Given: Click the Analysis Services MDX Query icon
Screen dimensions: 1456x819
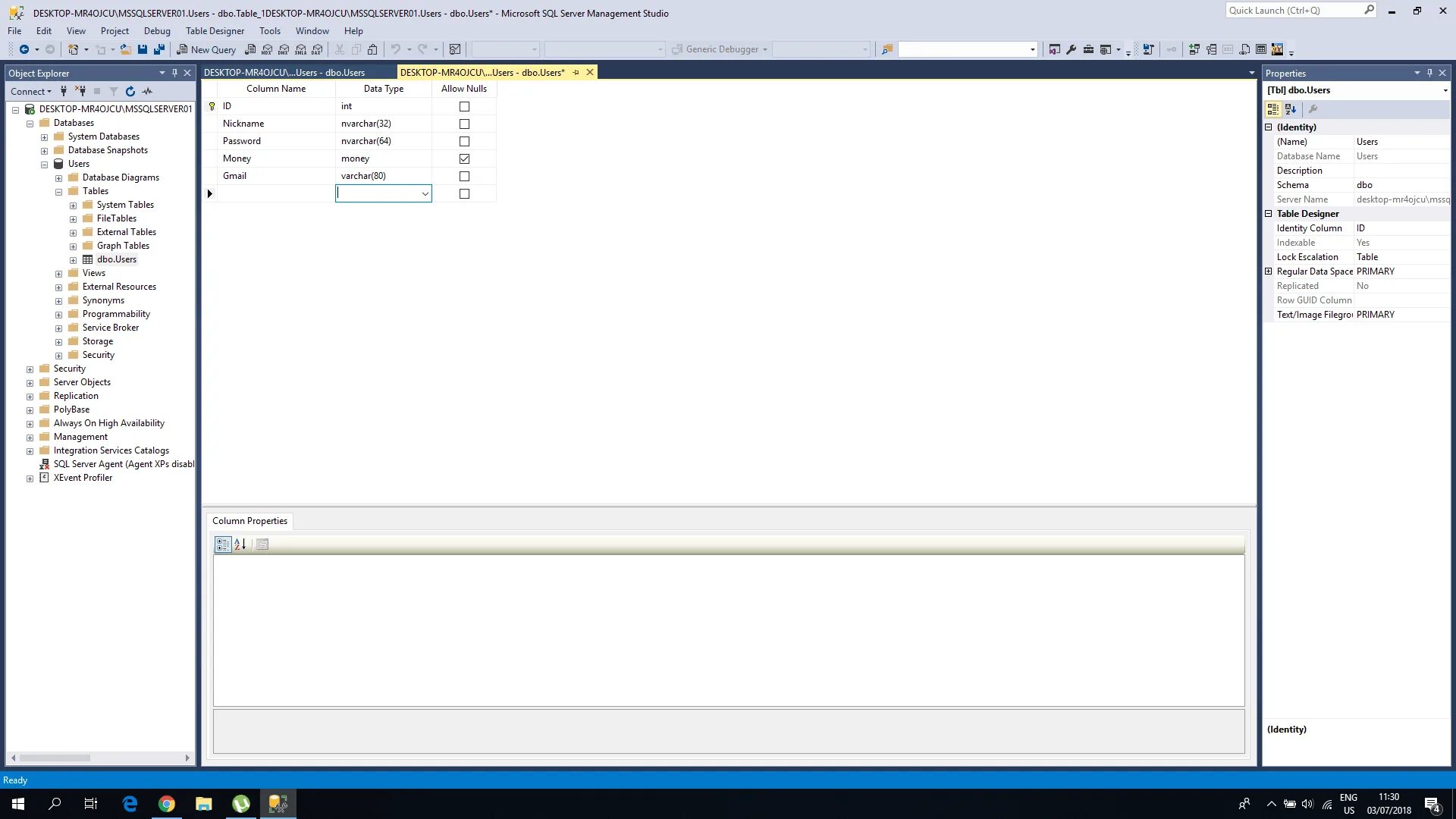Looking at the screenshot, I should pyautogui.click(x=267, y=49).
